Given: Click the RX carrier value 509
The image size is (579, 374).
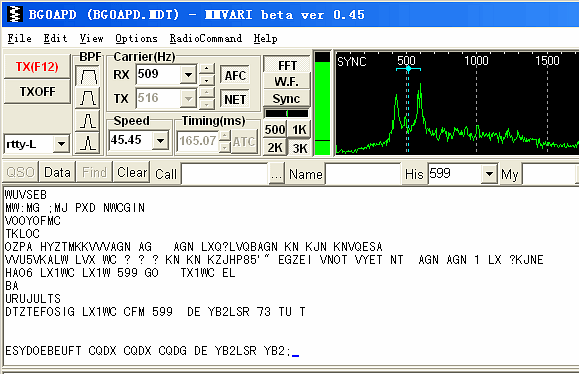Looking at the screenshot, I should point(158,75).
